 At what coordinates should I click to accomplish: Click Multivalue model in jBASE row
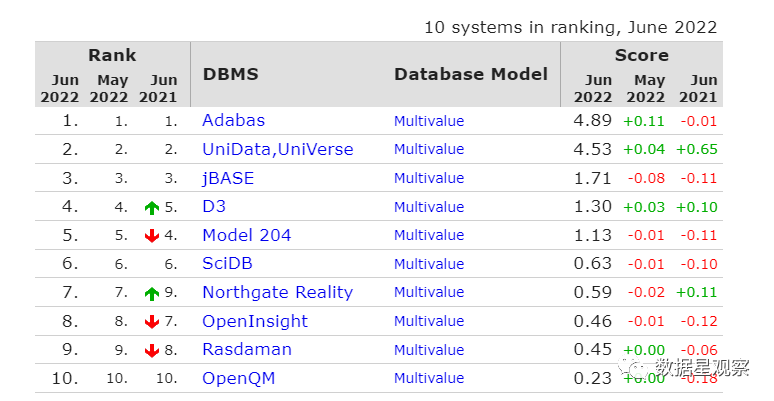[x=429, y=178]
